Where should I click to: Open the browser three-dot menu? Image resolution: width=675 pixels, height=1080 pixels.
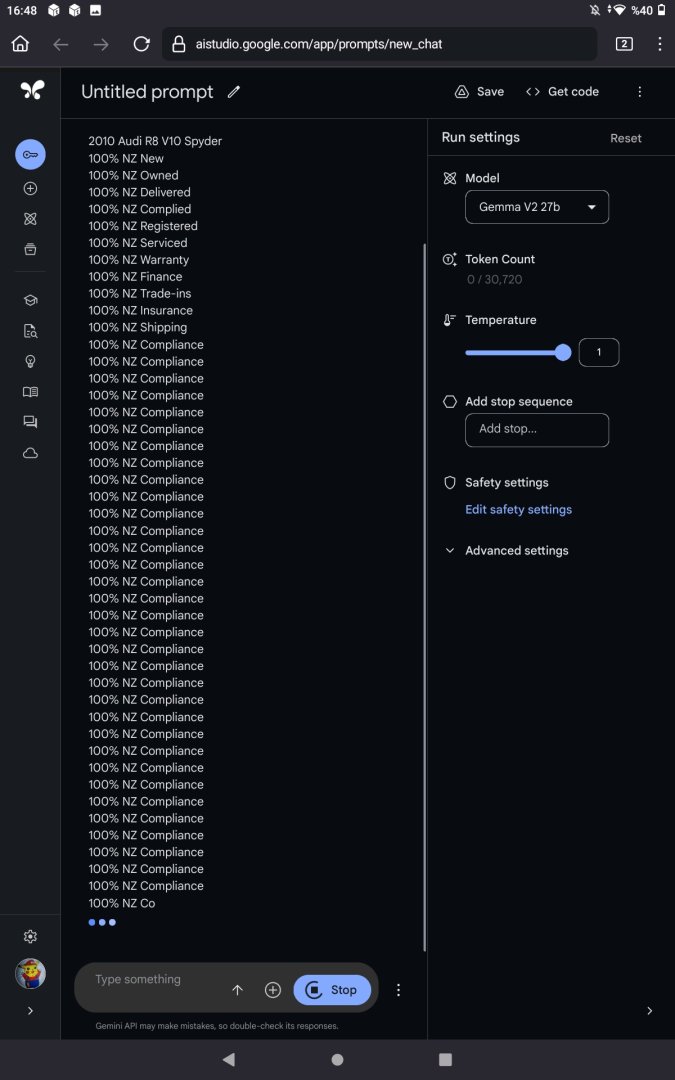point(660,44)
